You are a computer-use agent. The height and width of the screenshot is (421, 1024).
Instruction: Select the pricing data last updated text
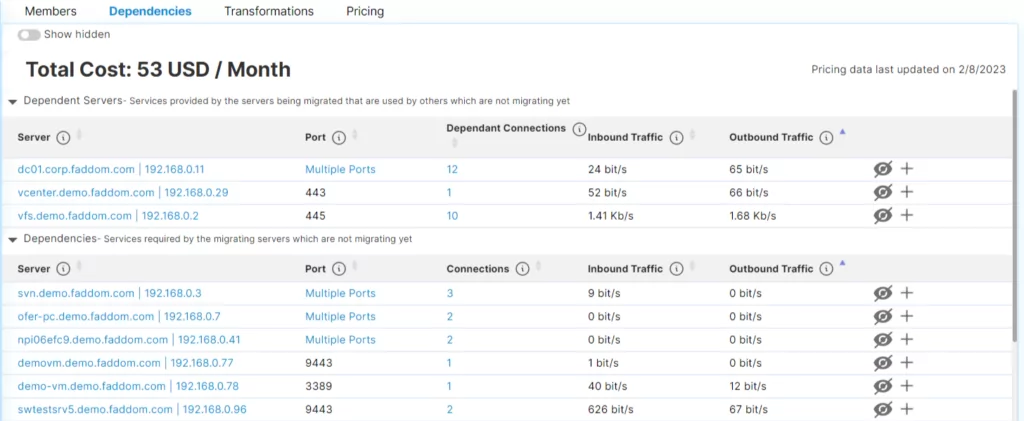point(908,70)
